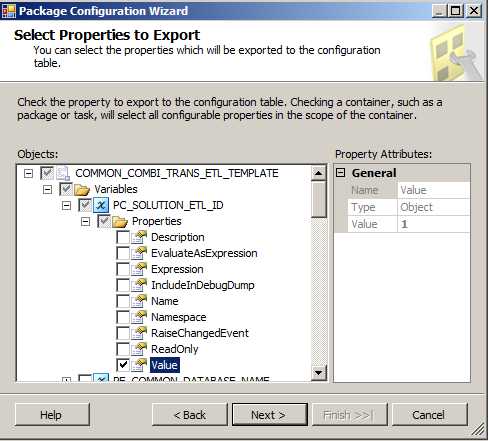
Task: Enable the RaiseChangedEvent checkbox
Action: click(x=123, y=333)
